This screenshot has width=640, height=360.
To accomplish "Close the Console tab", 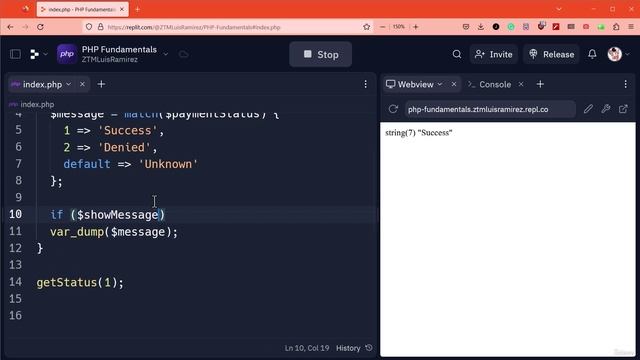I will (x=521, y=84).
